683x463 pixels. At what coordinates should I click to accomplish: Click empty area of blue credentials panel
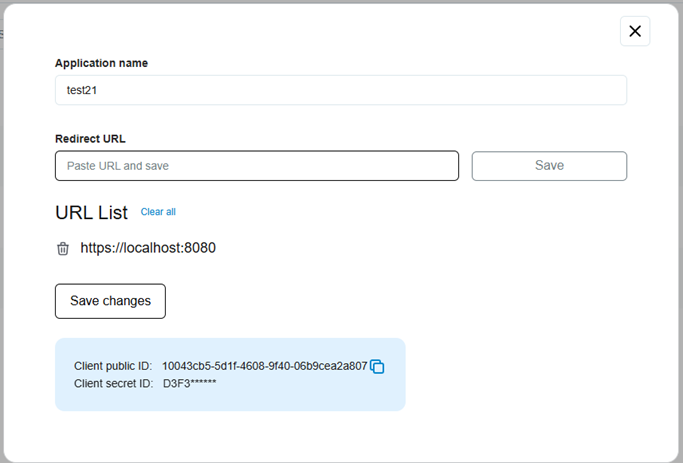(x=320, y=395)
